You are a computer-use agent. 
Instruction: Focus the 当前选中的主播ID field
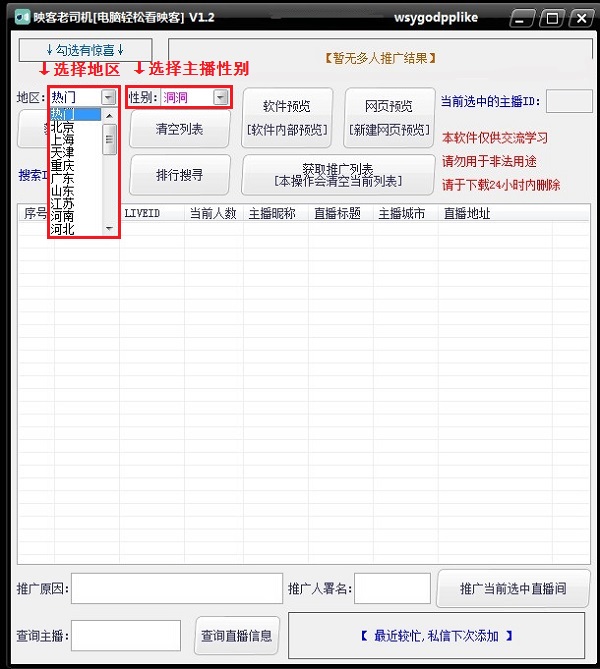(x=569, y=101)
